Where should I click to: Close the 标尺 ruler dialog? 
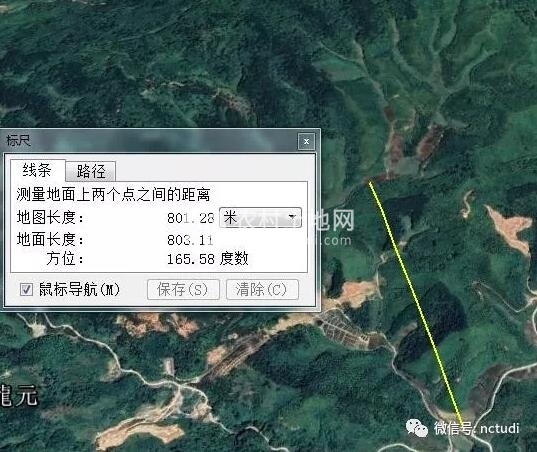pyautogui.click(x=306, y=141)
